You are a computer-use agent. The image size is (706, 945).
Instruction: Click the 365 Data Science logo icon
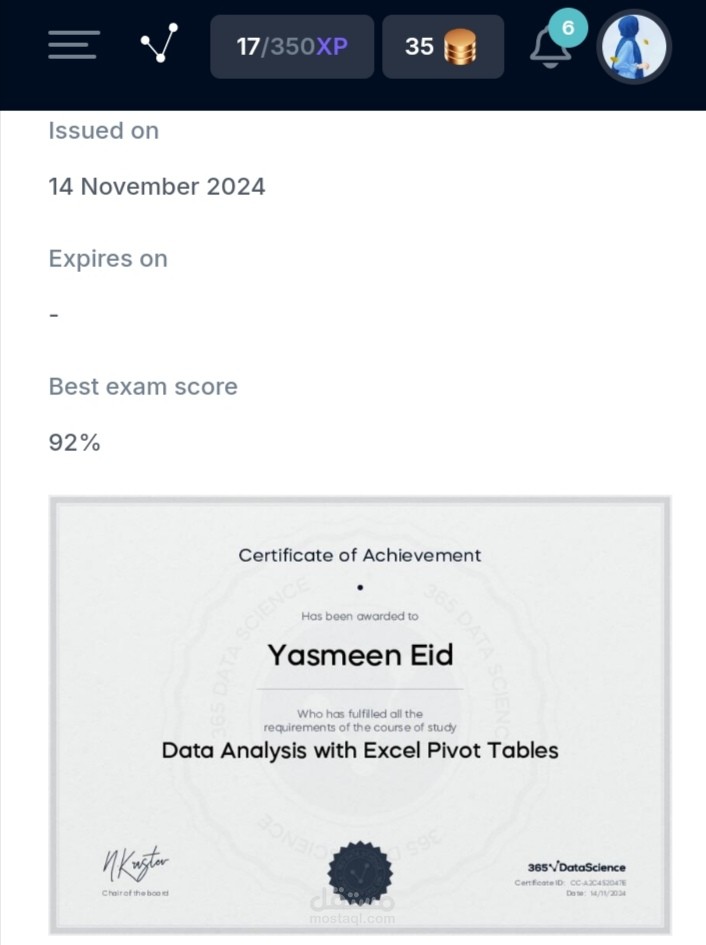point(159,43)
